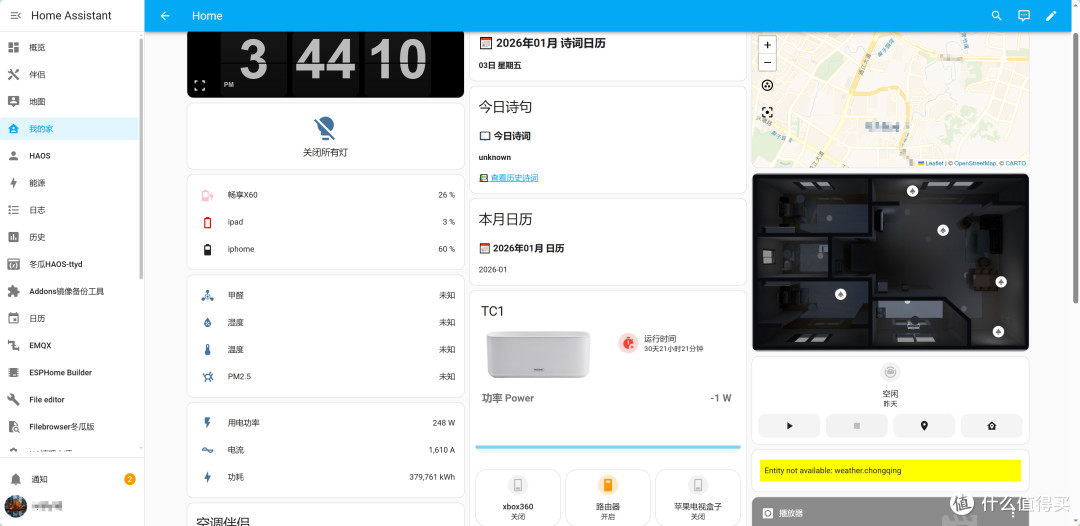Viewport: 1080px width, 526px height.
Task: Open the user profile avatar
Action: coord(15,506)
